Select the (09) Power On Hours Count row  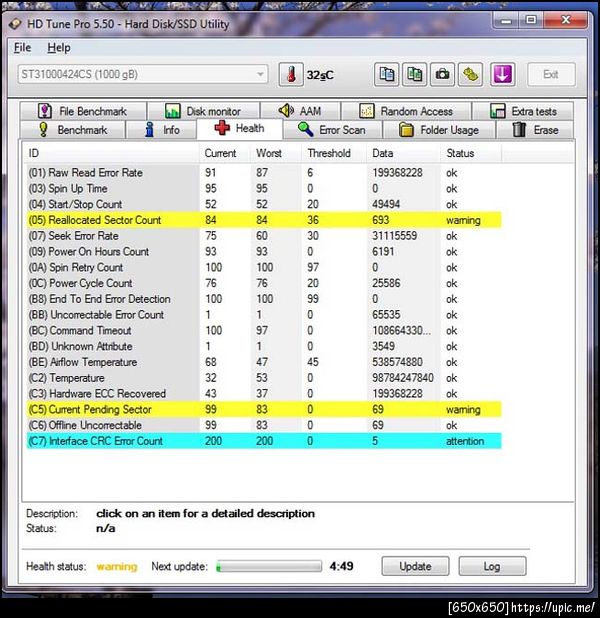264,251
